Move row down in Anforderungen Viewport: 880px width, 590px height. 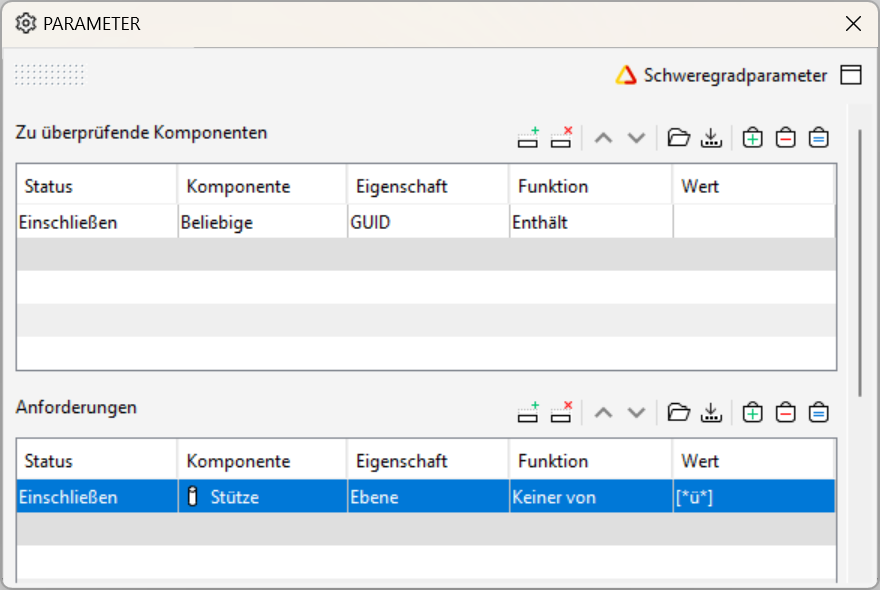[636, 413]
